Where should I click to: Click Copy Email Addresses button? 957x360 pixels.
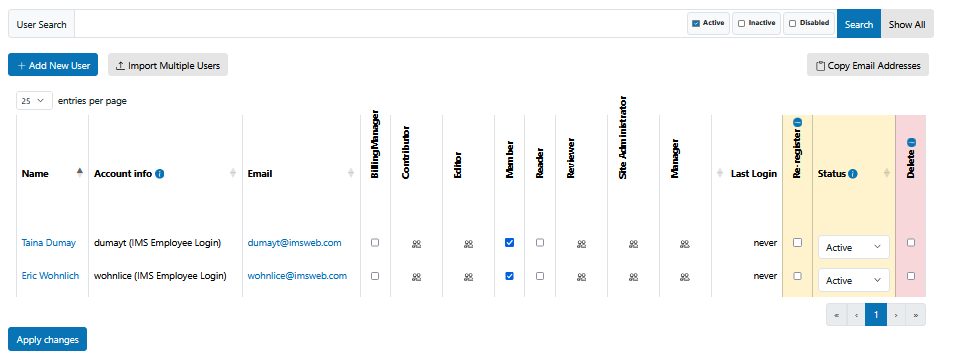(x=868, y=65)
